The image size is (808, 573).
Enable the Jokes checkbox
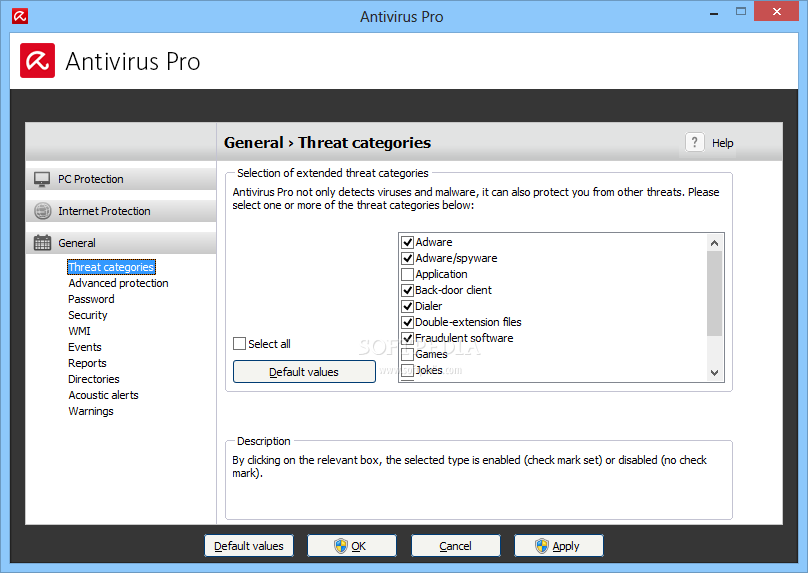click(408, 370)
